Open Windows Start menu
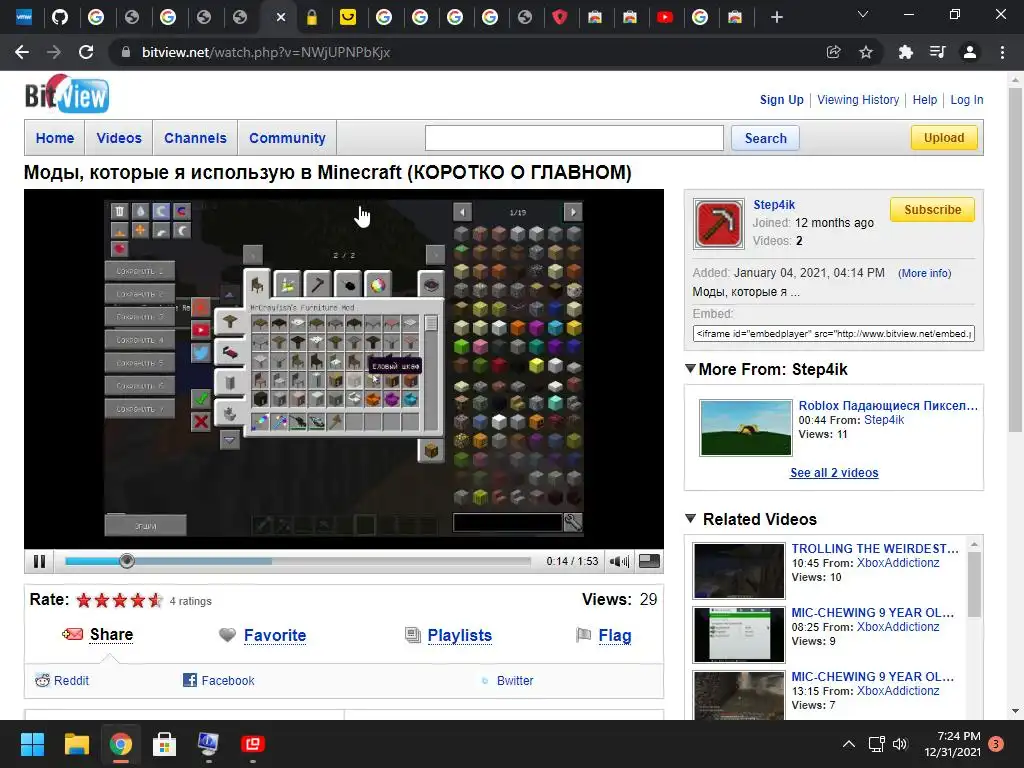Screen dimensions: 1024x768 point(32,744)
